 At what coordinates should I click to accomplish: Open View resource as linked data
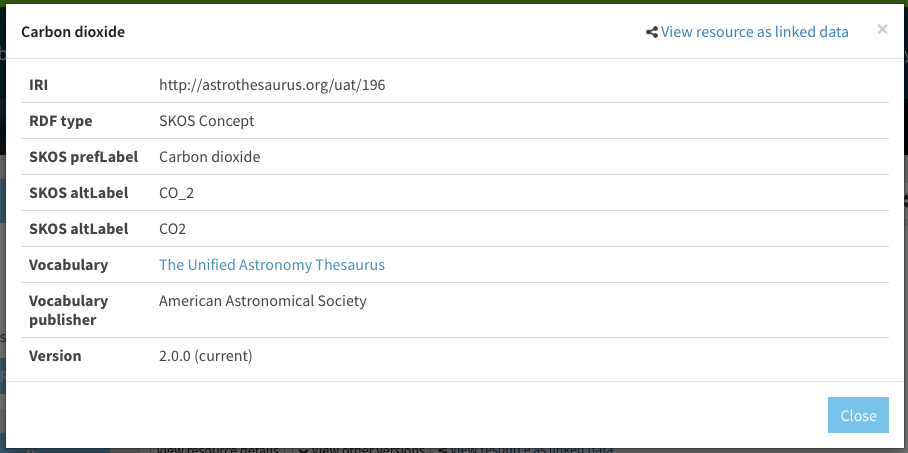coord(754,32)
